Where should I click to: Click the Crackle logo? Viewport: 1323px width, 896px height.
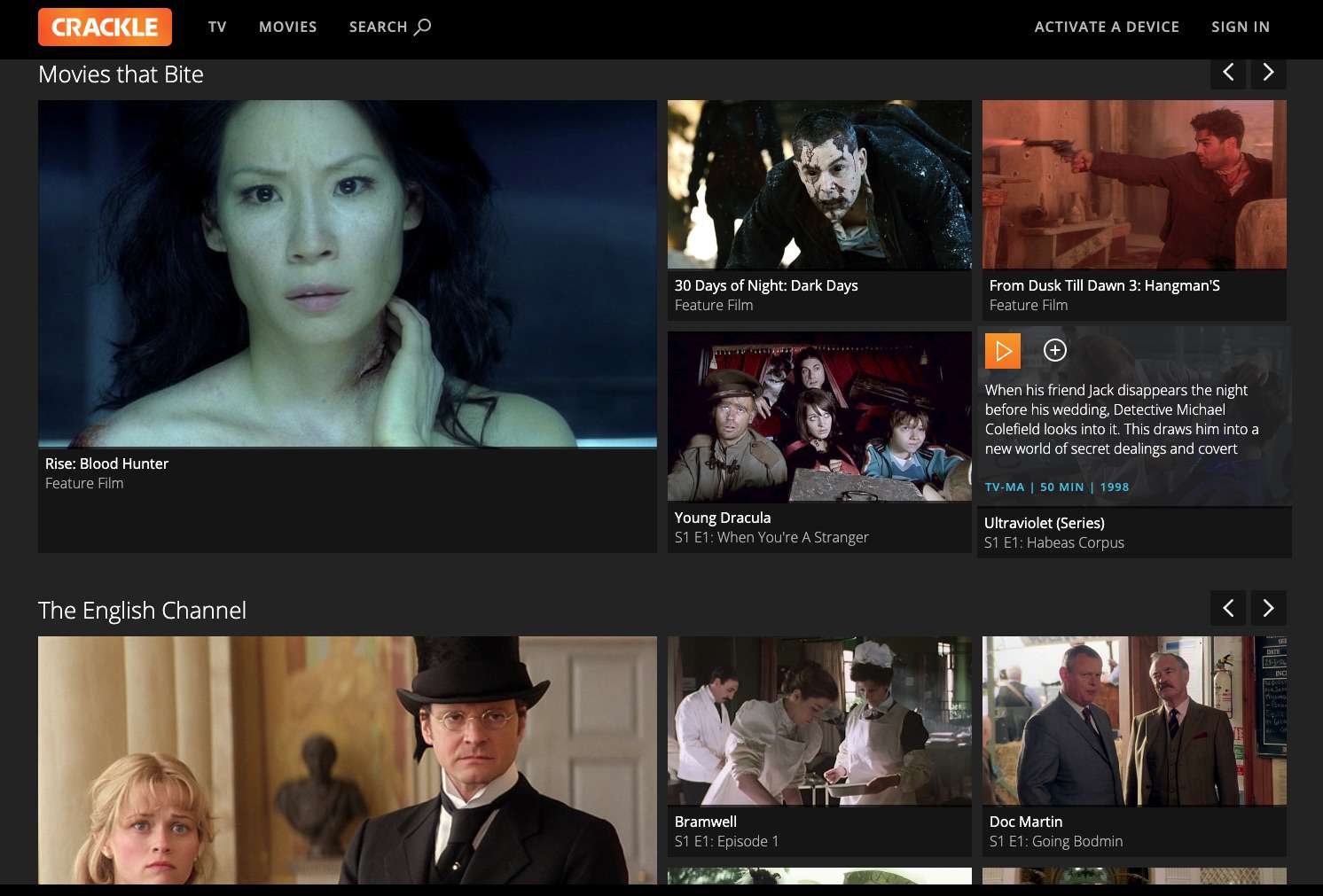[x=105, y=27]
